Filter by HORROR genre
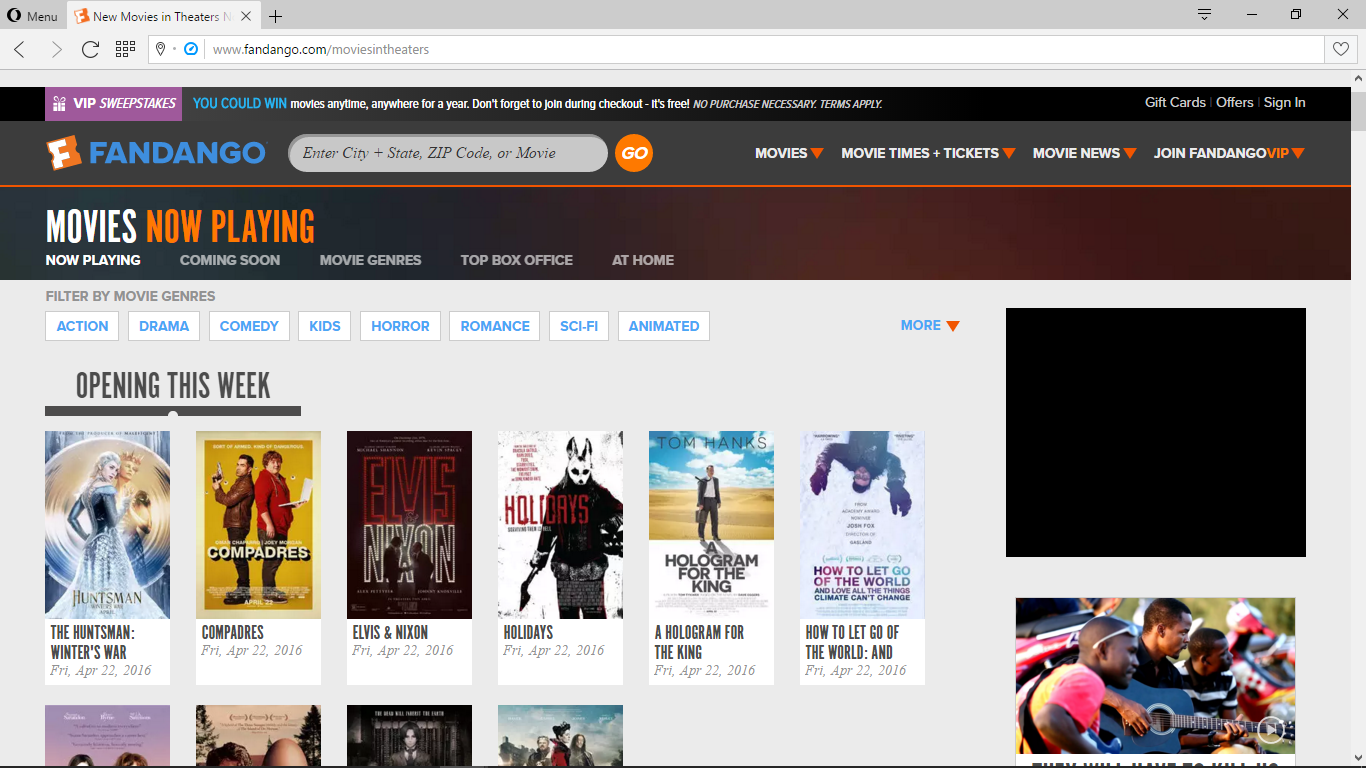Viewport: 1366px width, 768px height. click(x=400, y=326)
